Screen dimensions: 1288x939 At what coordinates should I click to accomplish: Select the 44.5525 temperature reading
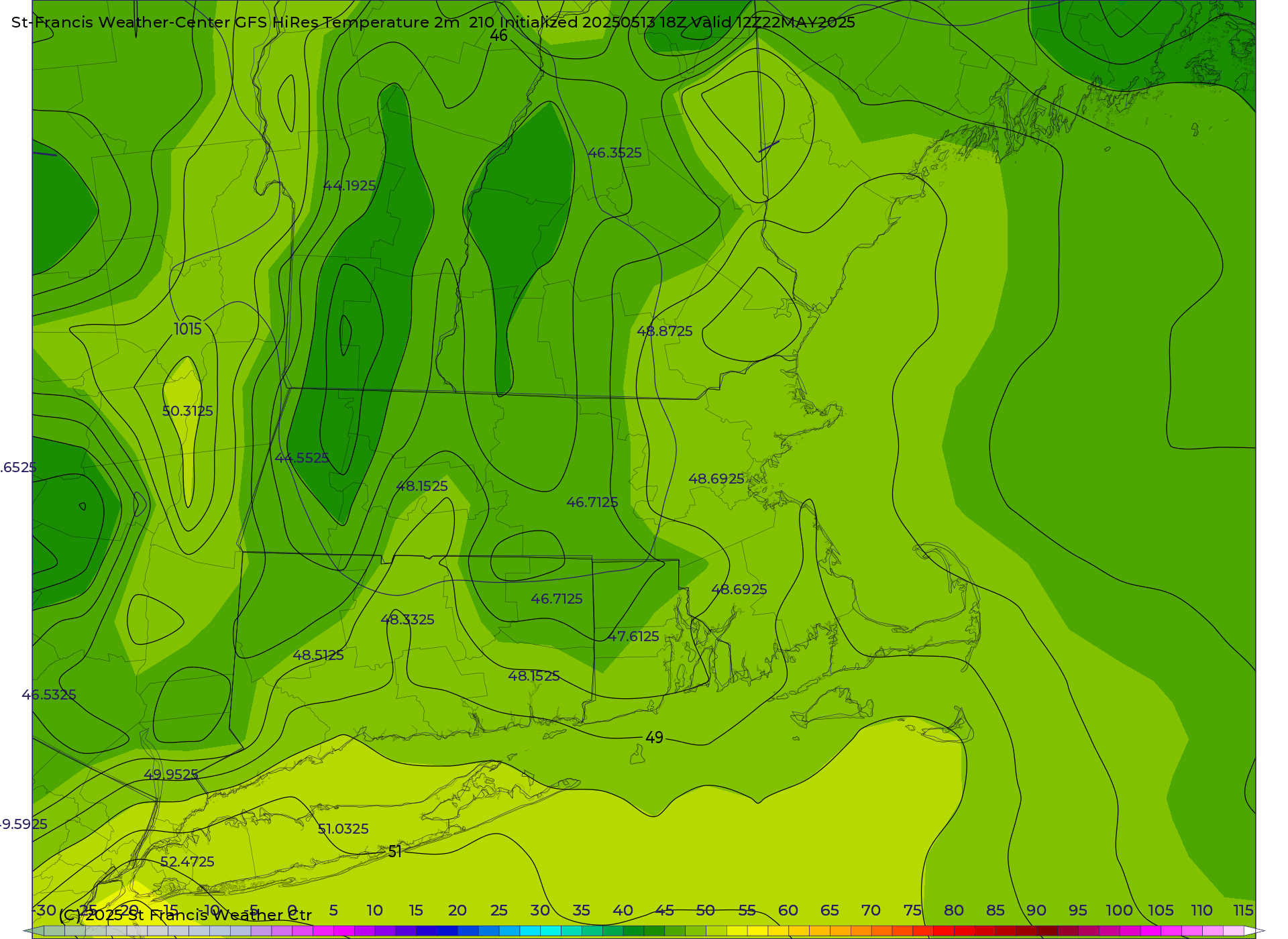coord(302,458)
